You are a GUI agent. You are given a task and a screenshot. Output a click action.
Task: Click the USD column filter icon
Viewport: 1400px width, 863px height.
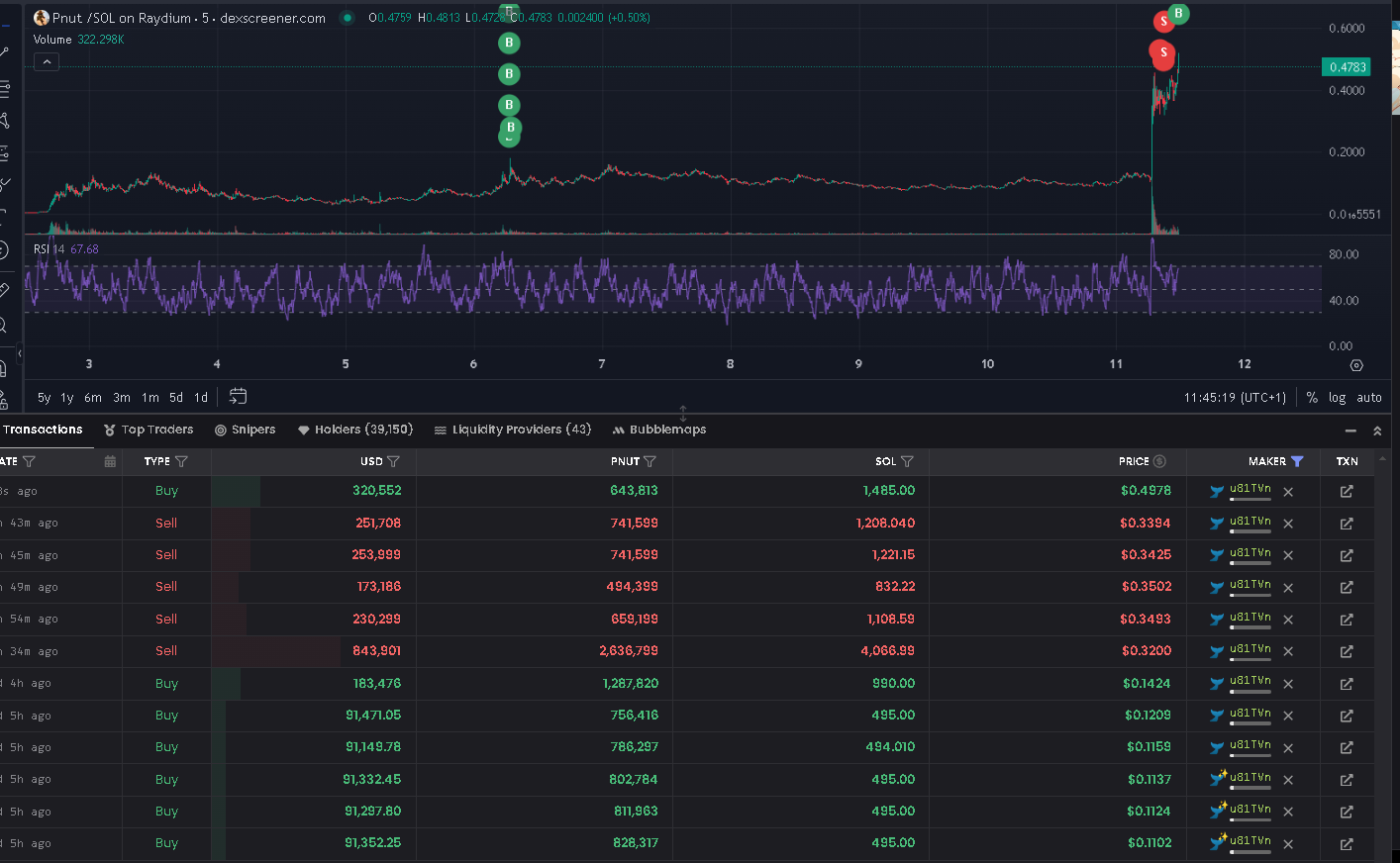pos(393,461)
